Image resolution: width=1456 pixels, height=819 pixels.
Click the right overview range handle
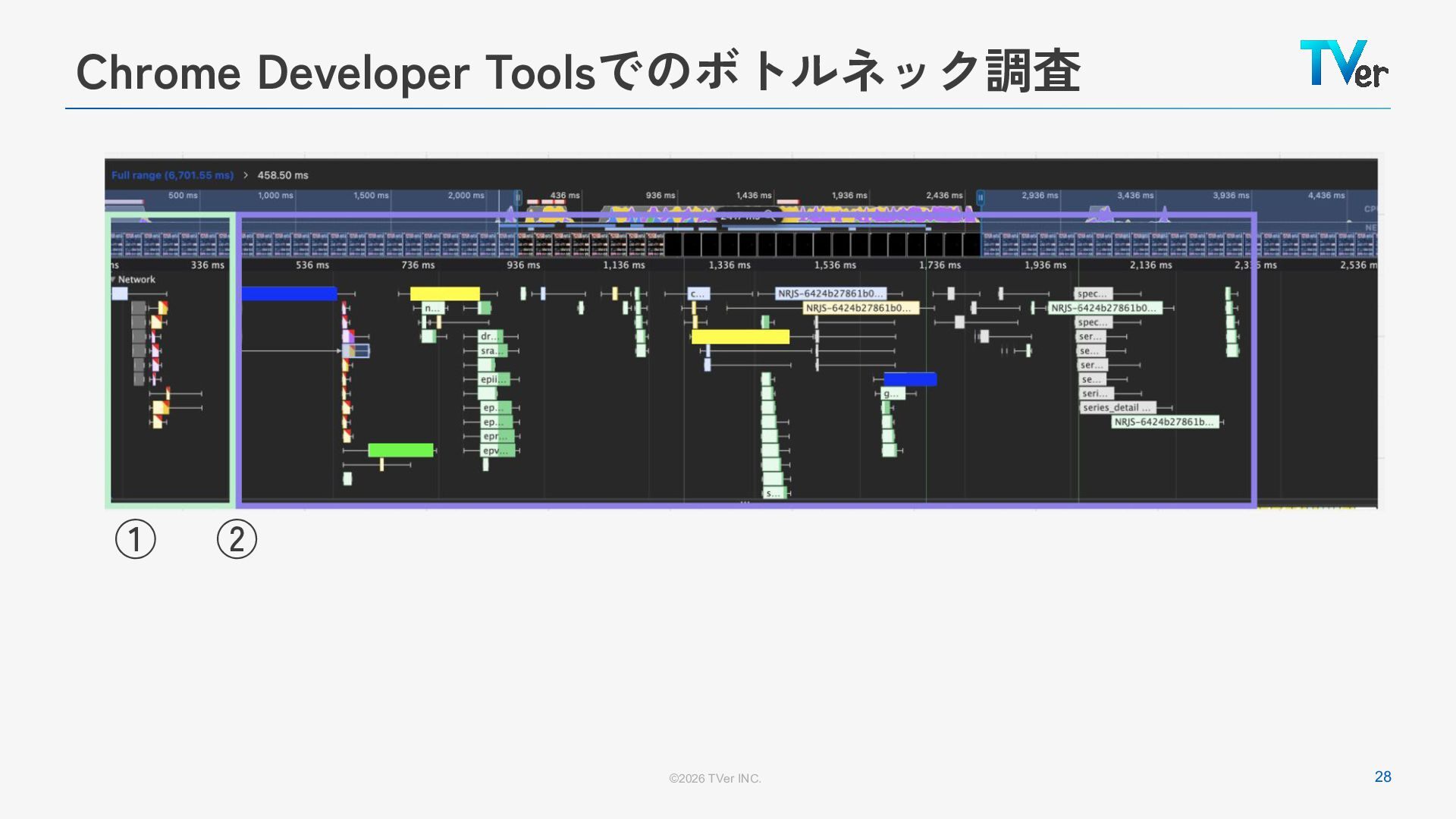click(x=980, y=197)
